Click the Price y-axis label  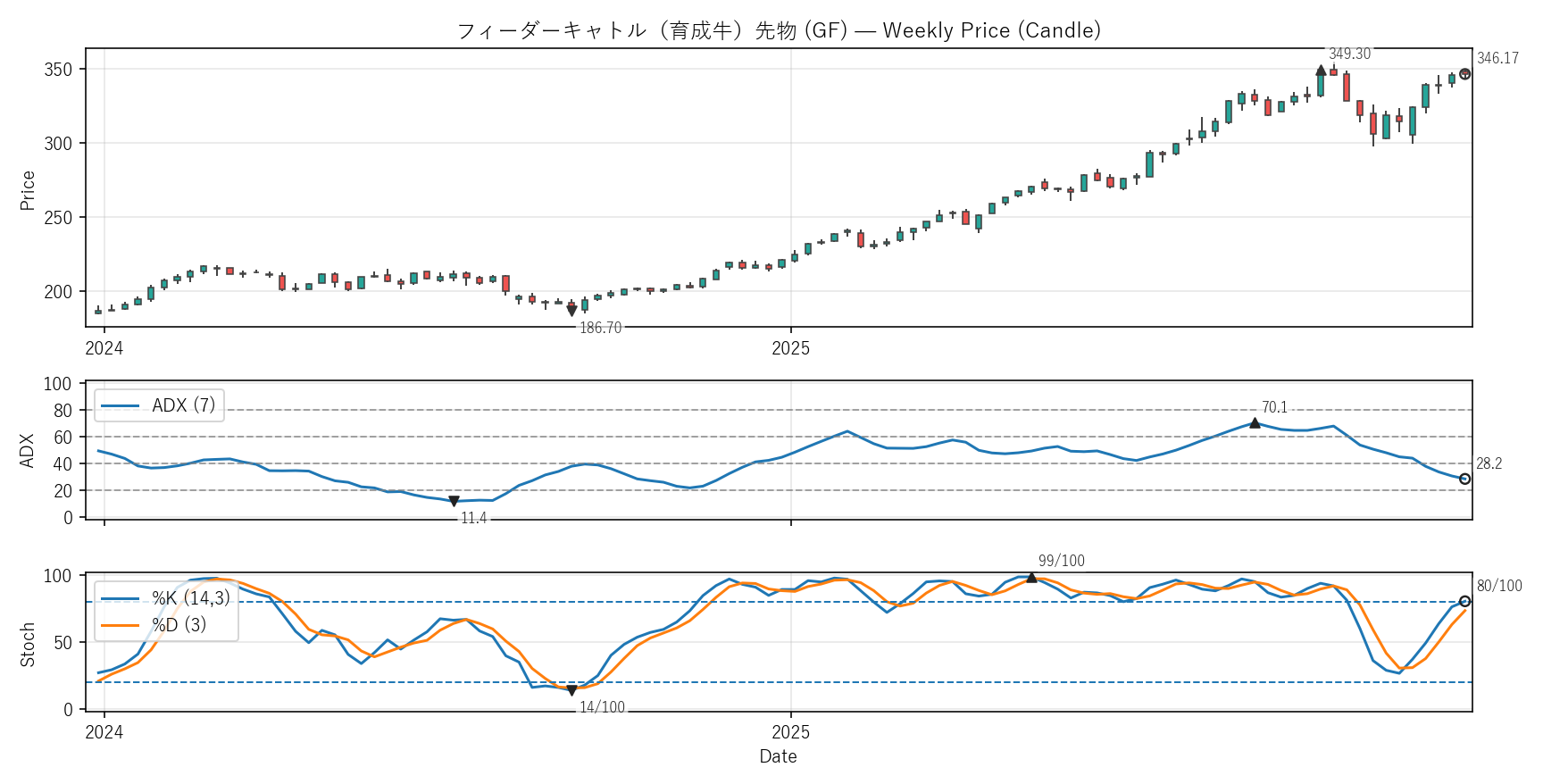tap(28, 190)
